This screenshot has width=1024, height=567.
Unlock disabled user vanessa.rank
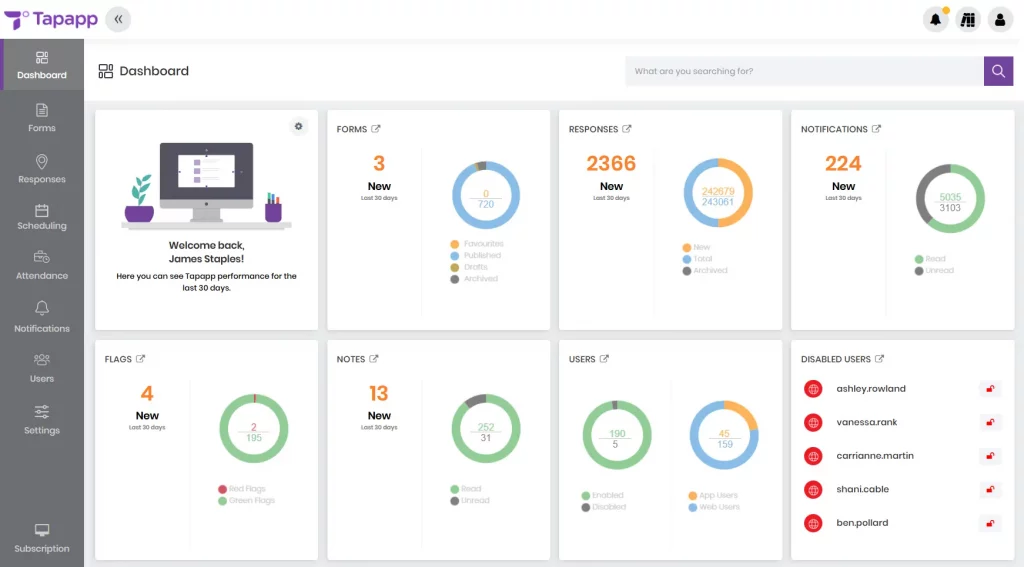tap(990, 422)
